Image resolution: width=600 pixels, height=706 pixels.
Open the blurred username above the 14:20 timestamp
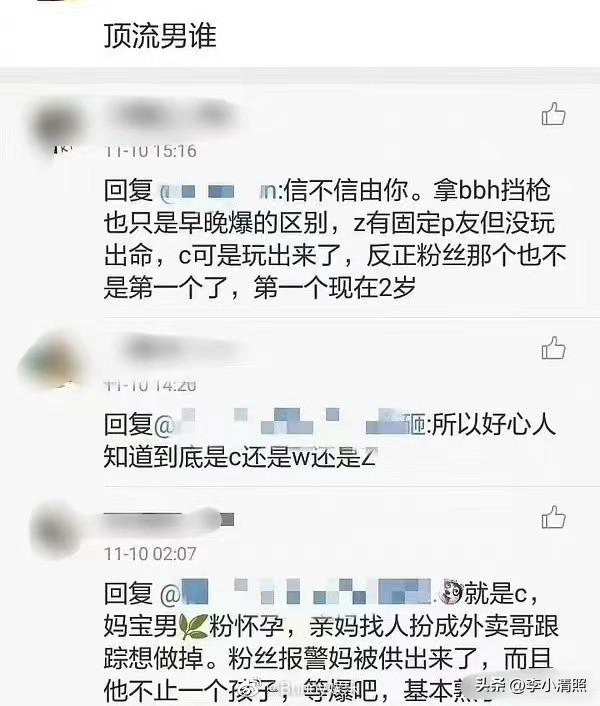180,348
